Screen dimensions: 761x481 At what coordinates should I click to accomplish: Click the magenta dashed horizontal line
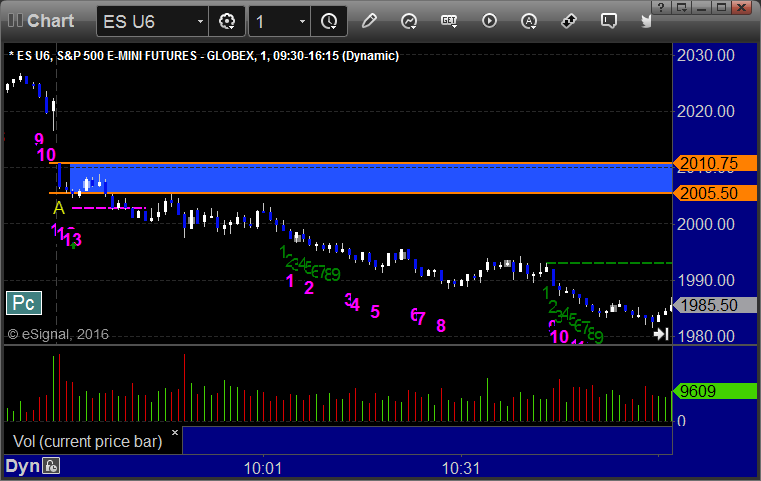109,208
